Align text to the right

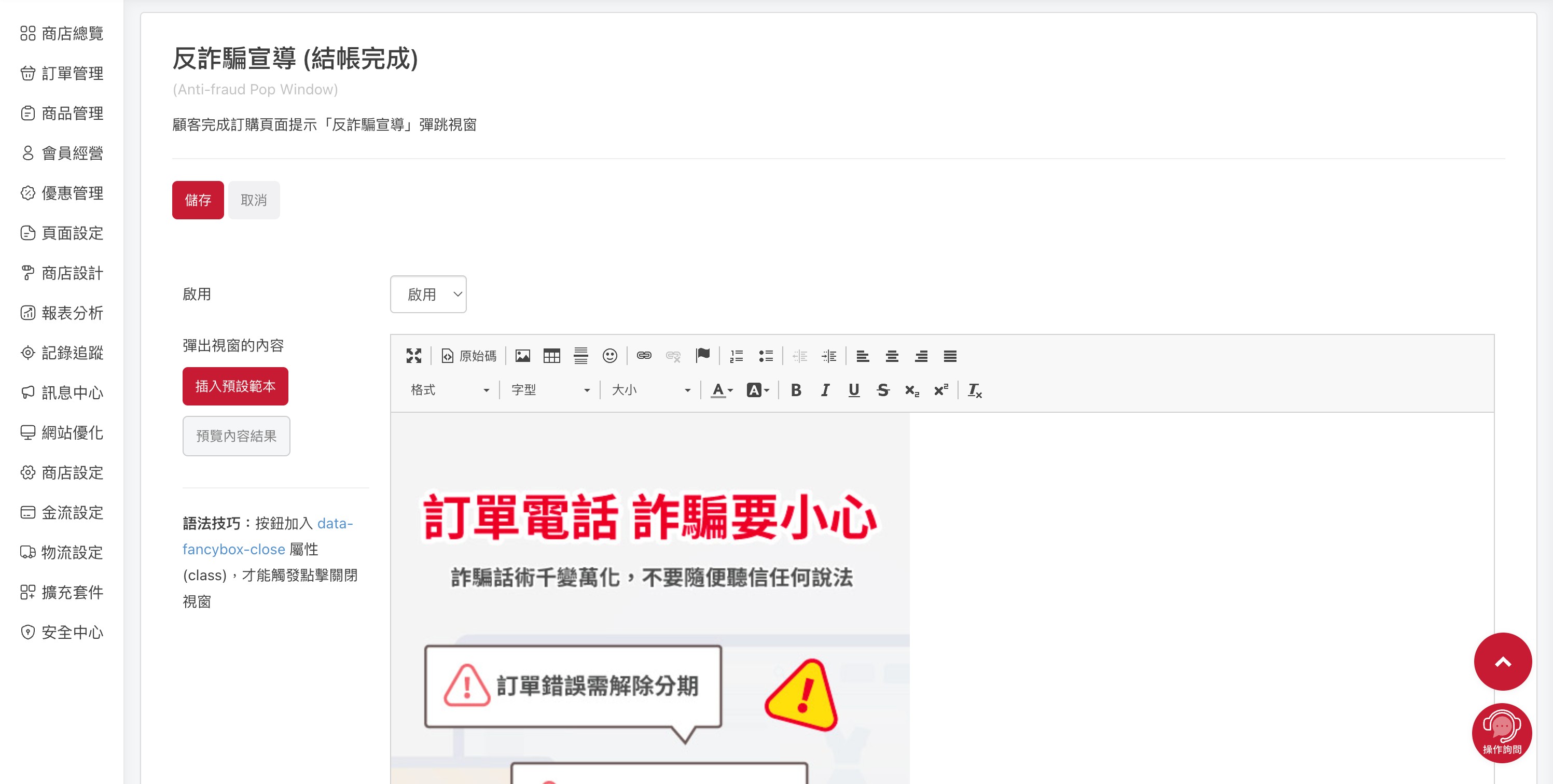921,356
